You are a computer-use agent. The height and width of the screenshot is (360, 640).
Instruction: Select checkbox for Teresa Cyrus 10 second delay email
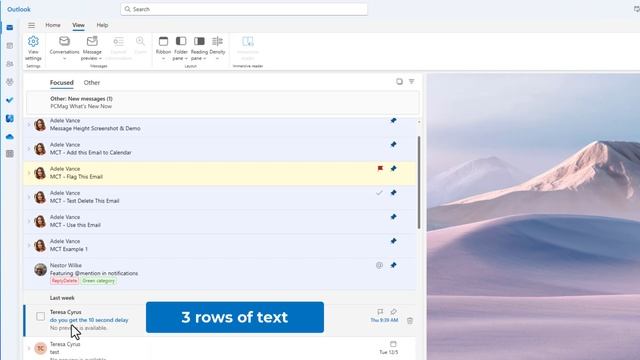click(40, 316)
